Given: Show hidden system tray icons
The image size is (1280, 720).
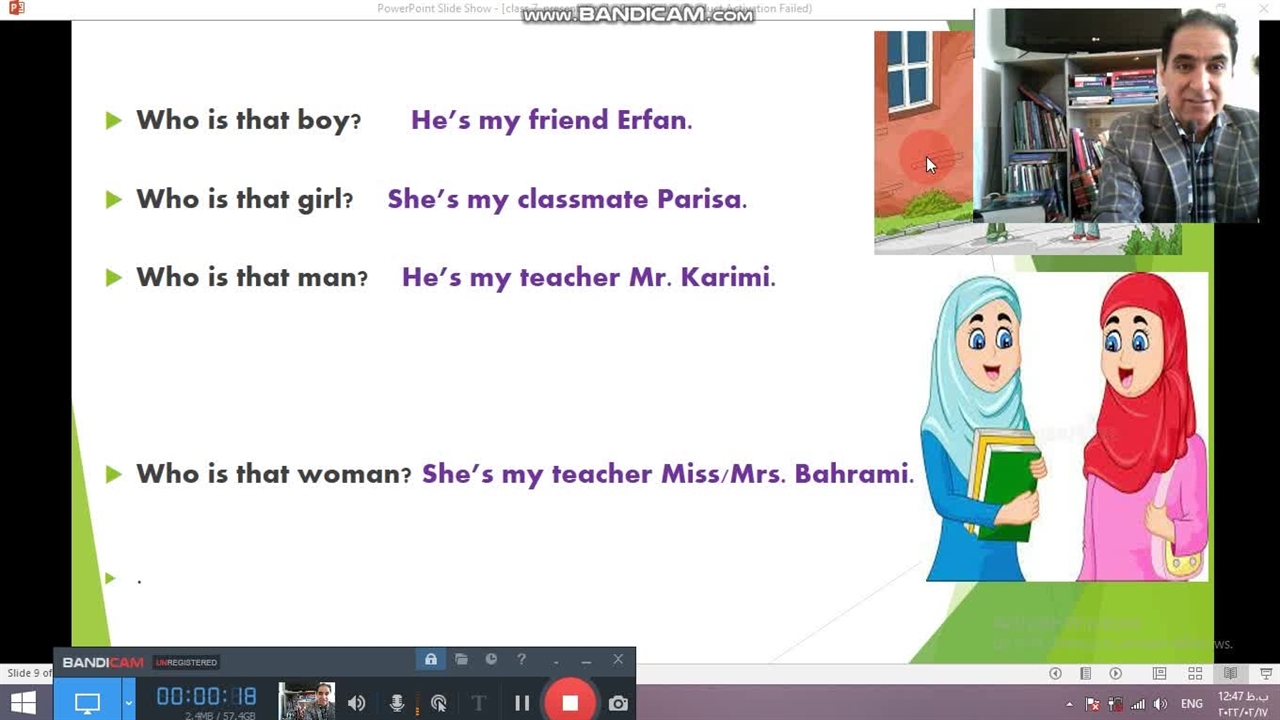Looking at the screenshot, I should [1069, 704].
